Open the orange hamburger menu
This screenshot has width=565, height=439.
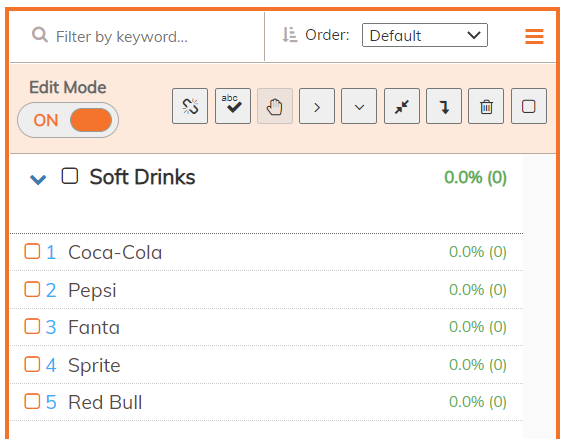534,36
